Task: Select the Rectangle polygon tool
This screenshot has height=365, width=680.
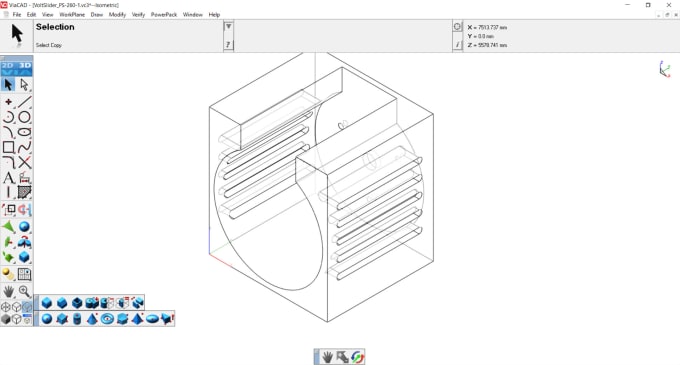Action: coord(8,147)
